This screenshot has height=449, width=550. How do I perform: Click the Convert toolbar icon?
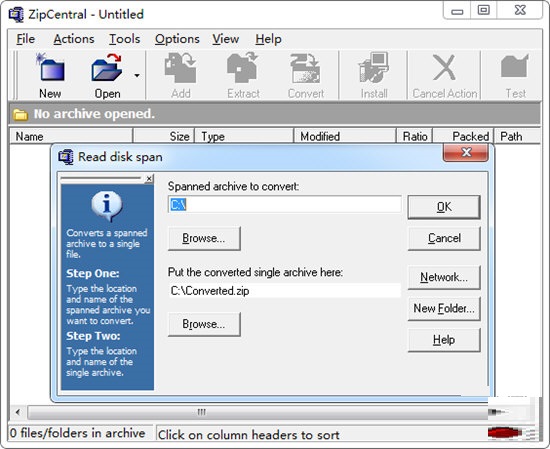[x=305, y=68]
